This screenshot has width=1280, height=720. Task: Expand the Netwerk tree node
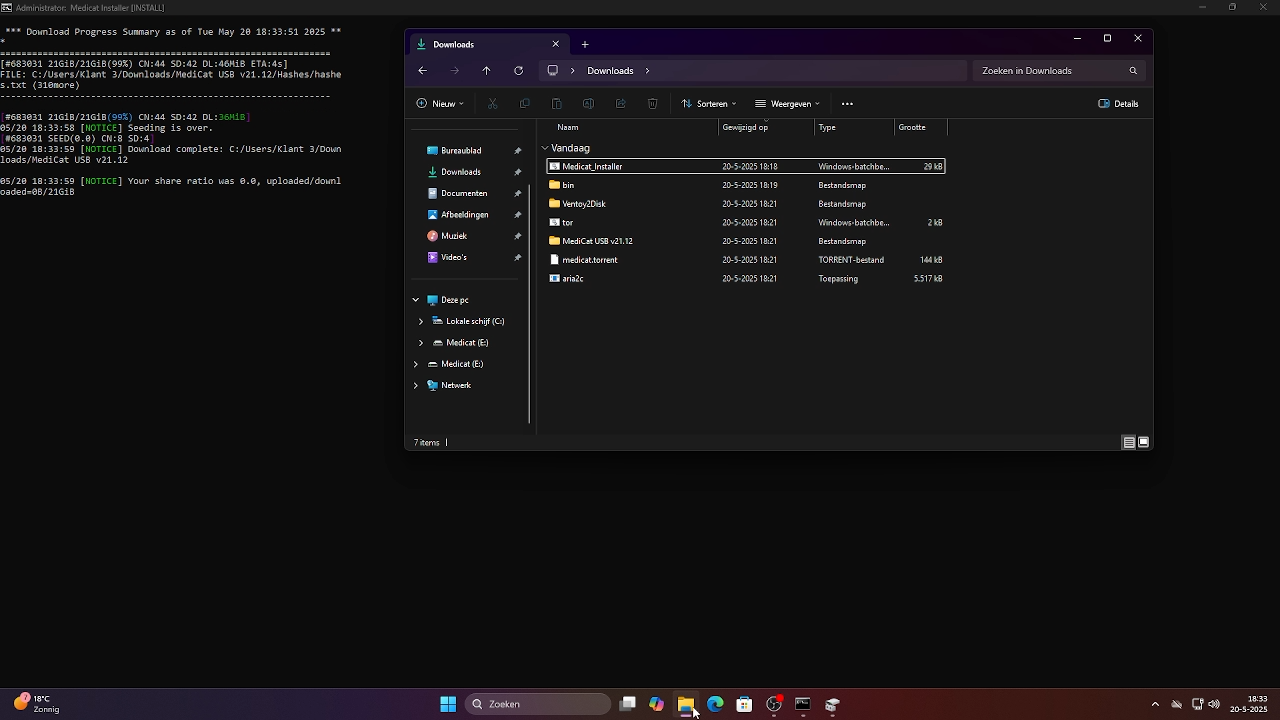[416, 385]
